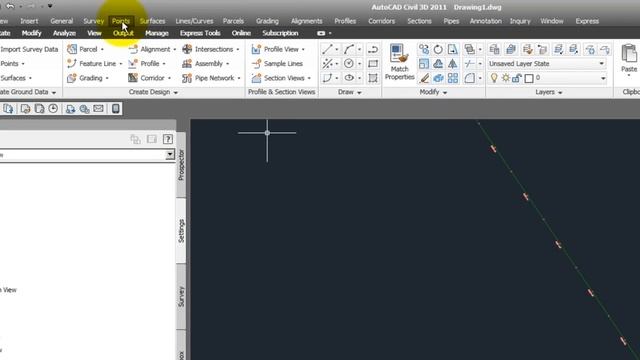Open the Toolspace view dropdown
This screenshot has height=360, width=640.
170,155
